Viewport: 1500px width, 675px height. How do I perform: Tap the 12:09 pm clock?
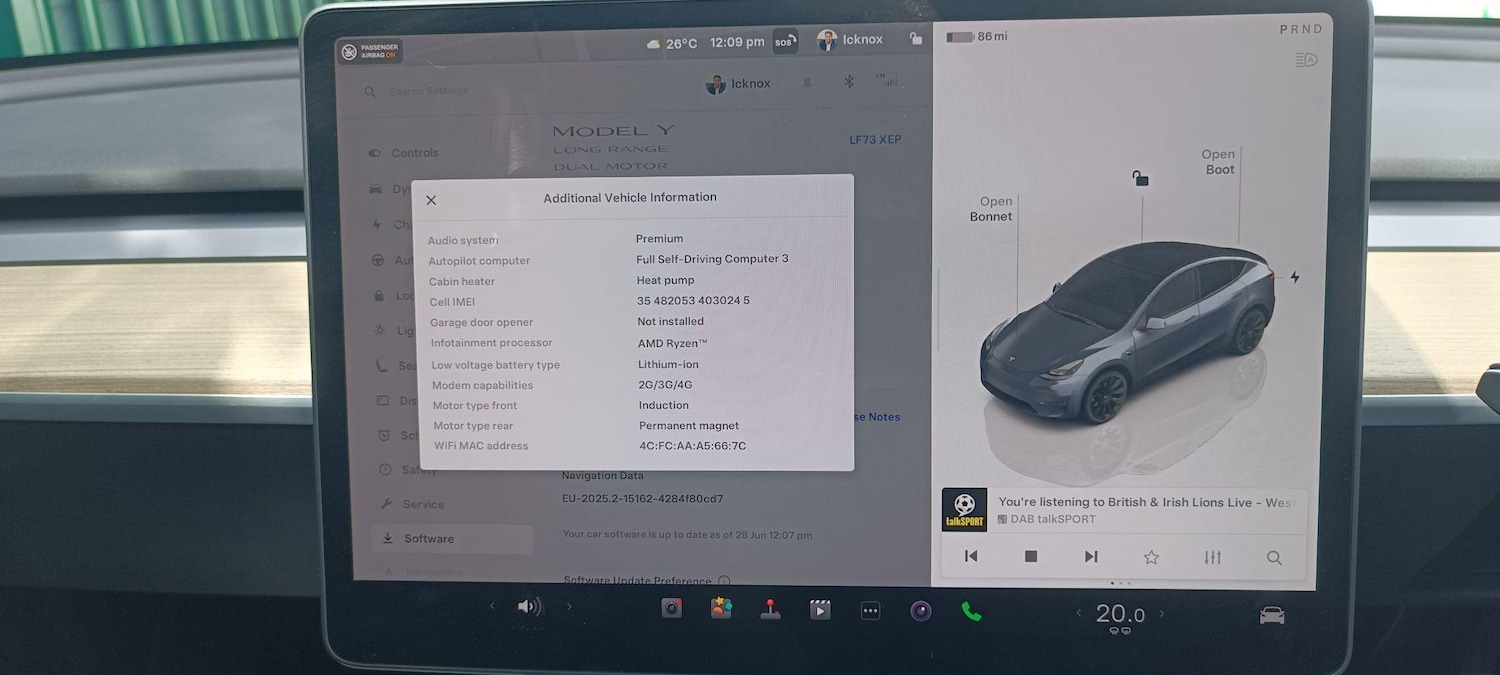[737, 42]
